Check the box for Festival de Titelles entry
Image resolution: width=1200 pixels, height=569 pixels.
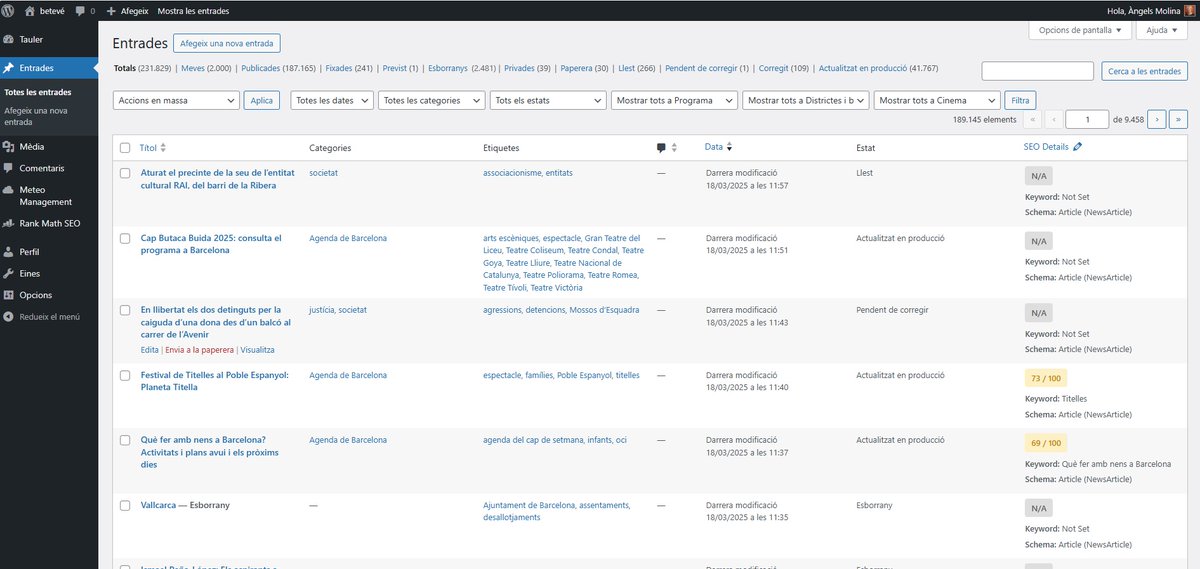tap(125, 376)
